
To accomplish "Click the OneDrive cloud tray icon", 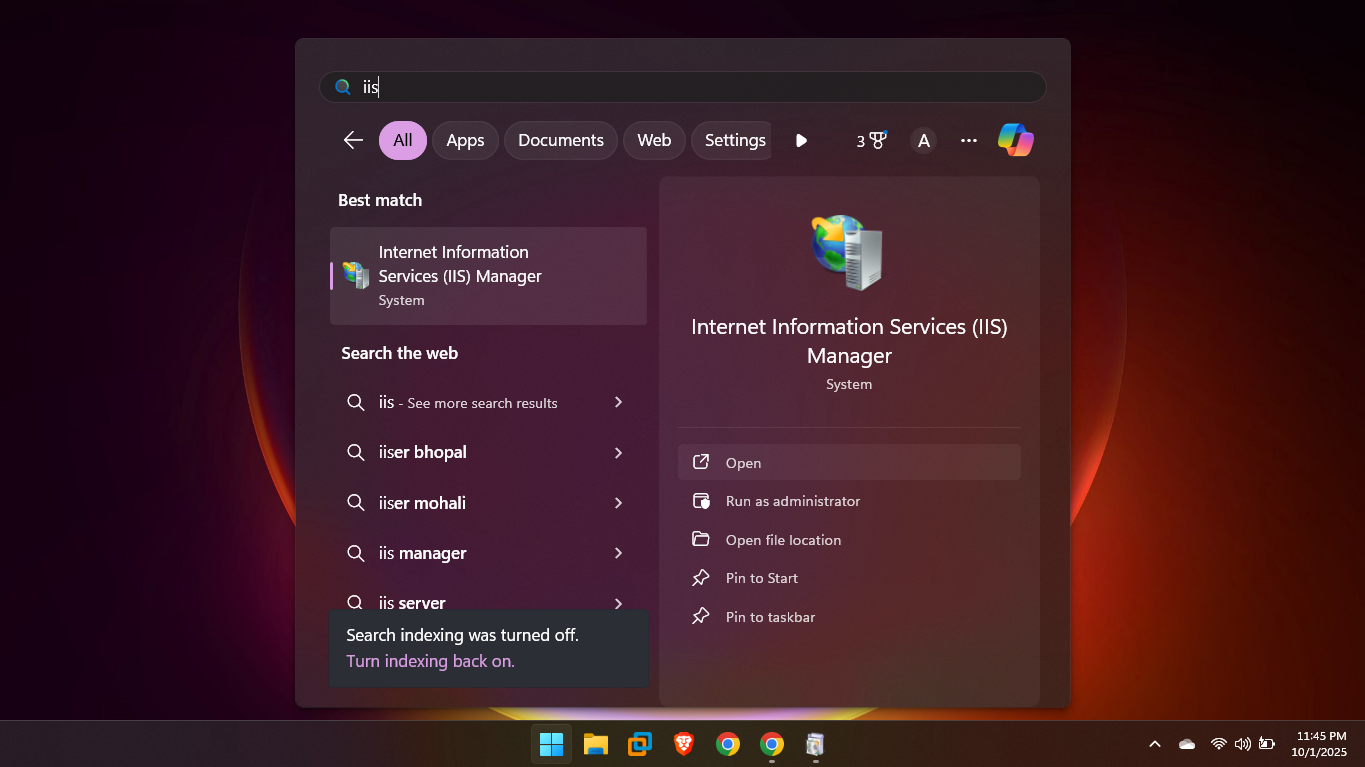I will coord(1187,744).
